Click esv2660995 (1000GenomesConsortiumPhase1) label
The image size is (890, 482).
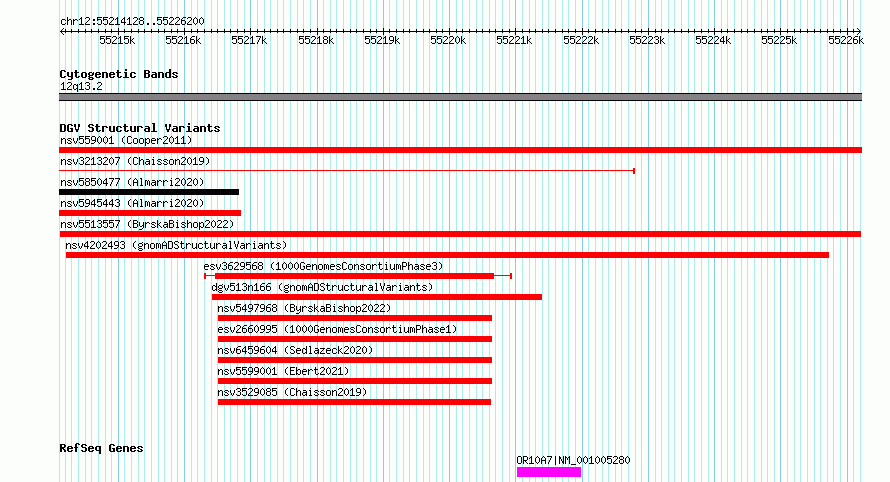(x=337, y=329)
